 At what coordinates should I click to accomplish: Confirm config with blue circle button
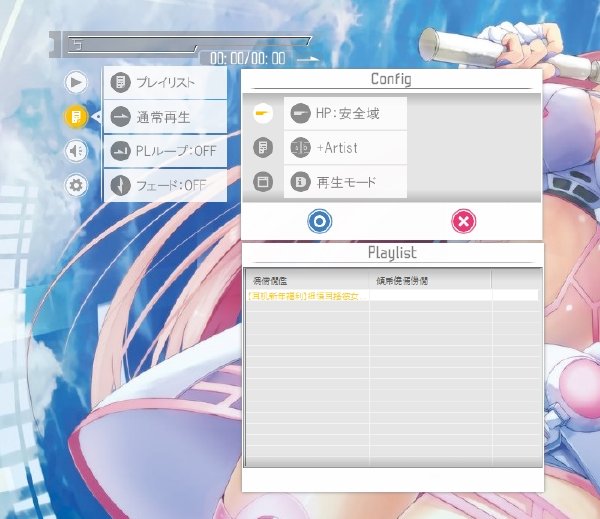point(320,221)
